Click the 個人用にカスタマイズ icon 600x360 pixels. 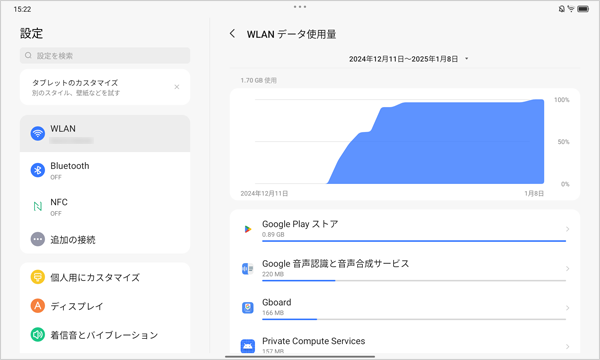[x=38, y=277]
